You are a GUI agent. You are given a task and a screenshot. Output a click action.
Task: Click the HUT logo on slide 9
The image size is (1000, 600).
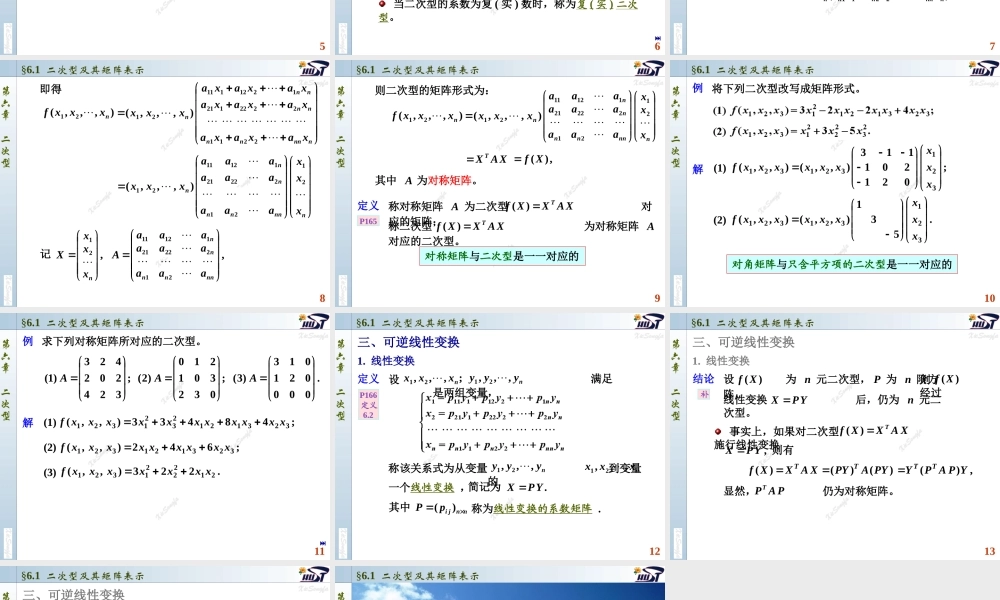pos(648,68)
